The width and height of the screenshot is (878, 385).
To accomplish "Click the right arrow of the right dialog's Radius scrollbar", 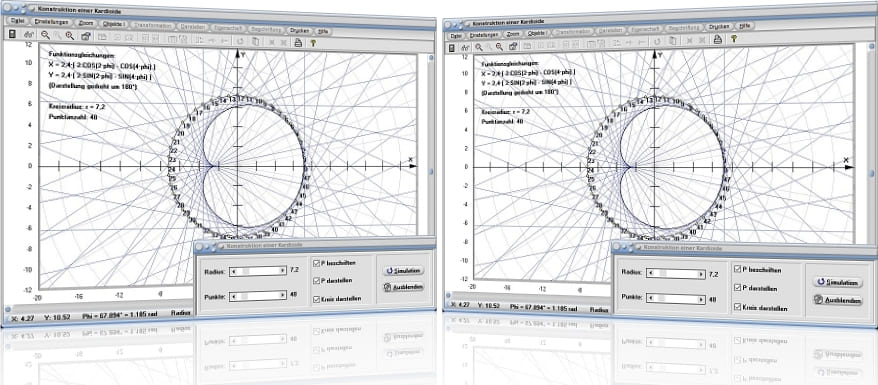I will [701, 274].
